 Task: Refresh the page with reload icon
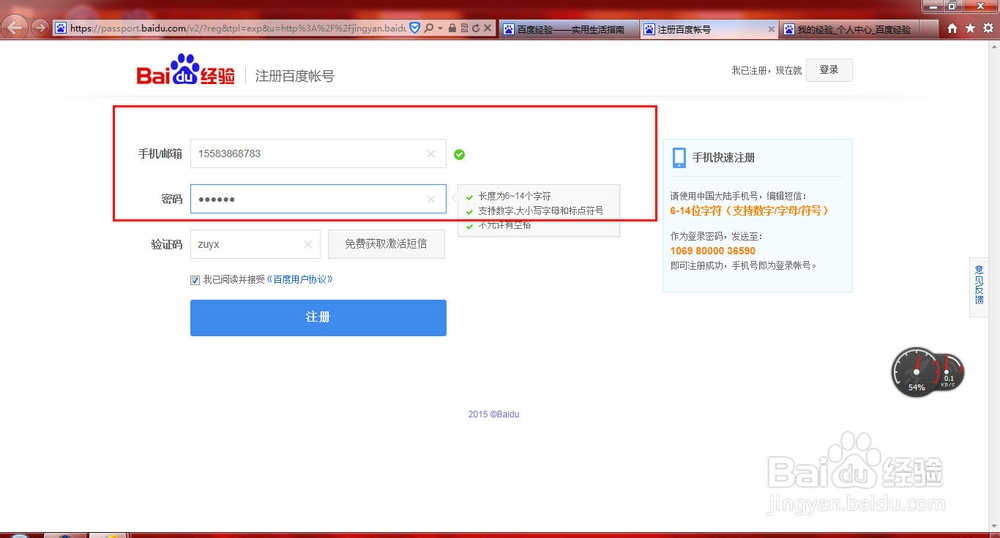475,28
